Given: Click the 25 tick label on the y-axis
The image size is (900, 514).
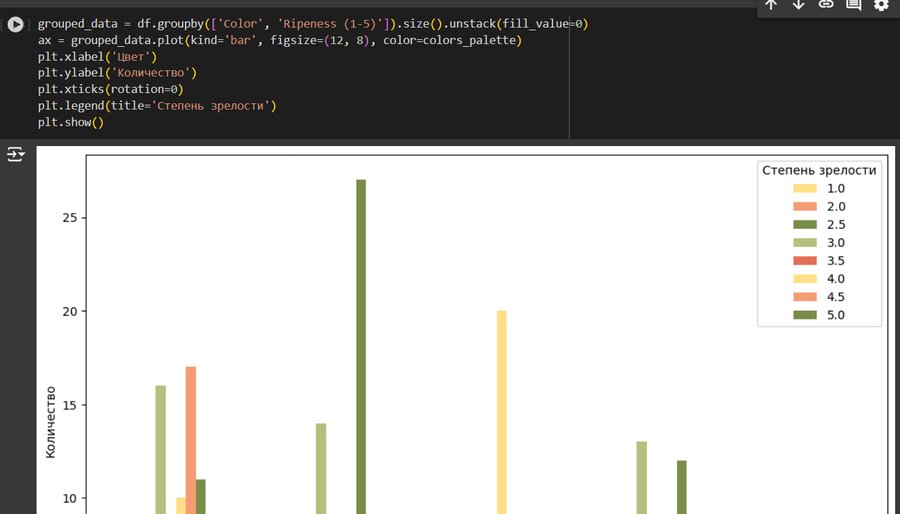Looking at the screenshot, I should (x=69, y=218).
